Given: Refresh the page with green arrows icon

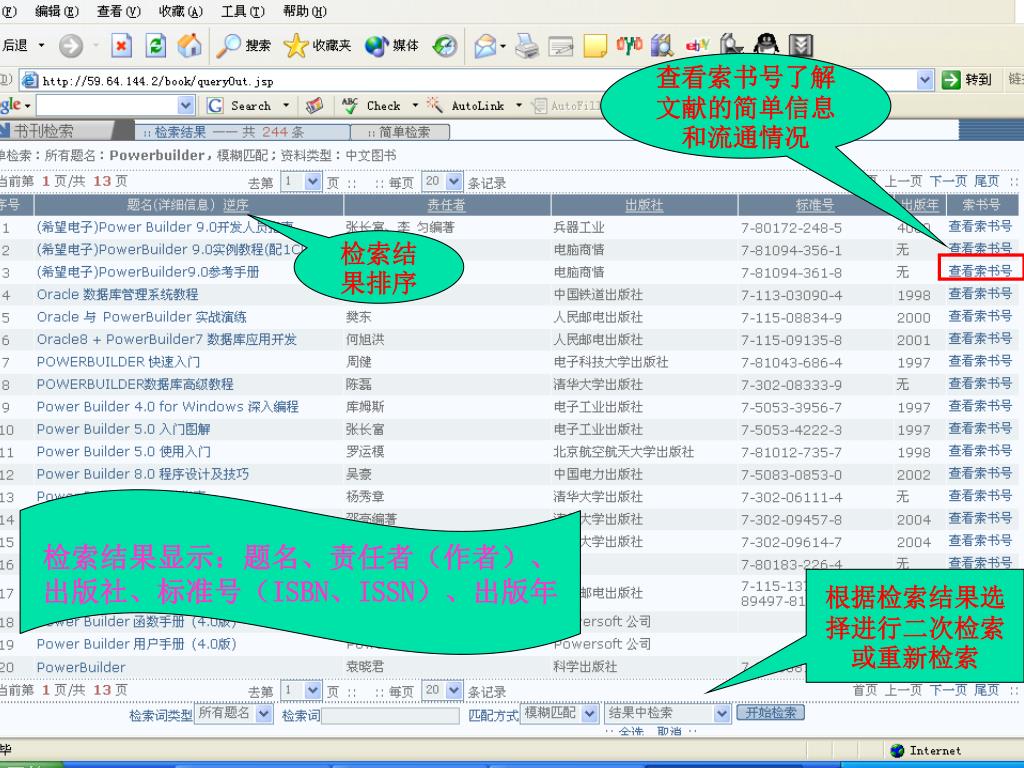Looking at the screenshot, I should [155, 46].
